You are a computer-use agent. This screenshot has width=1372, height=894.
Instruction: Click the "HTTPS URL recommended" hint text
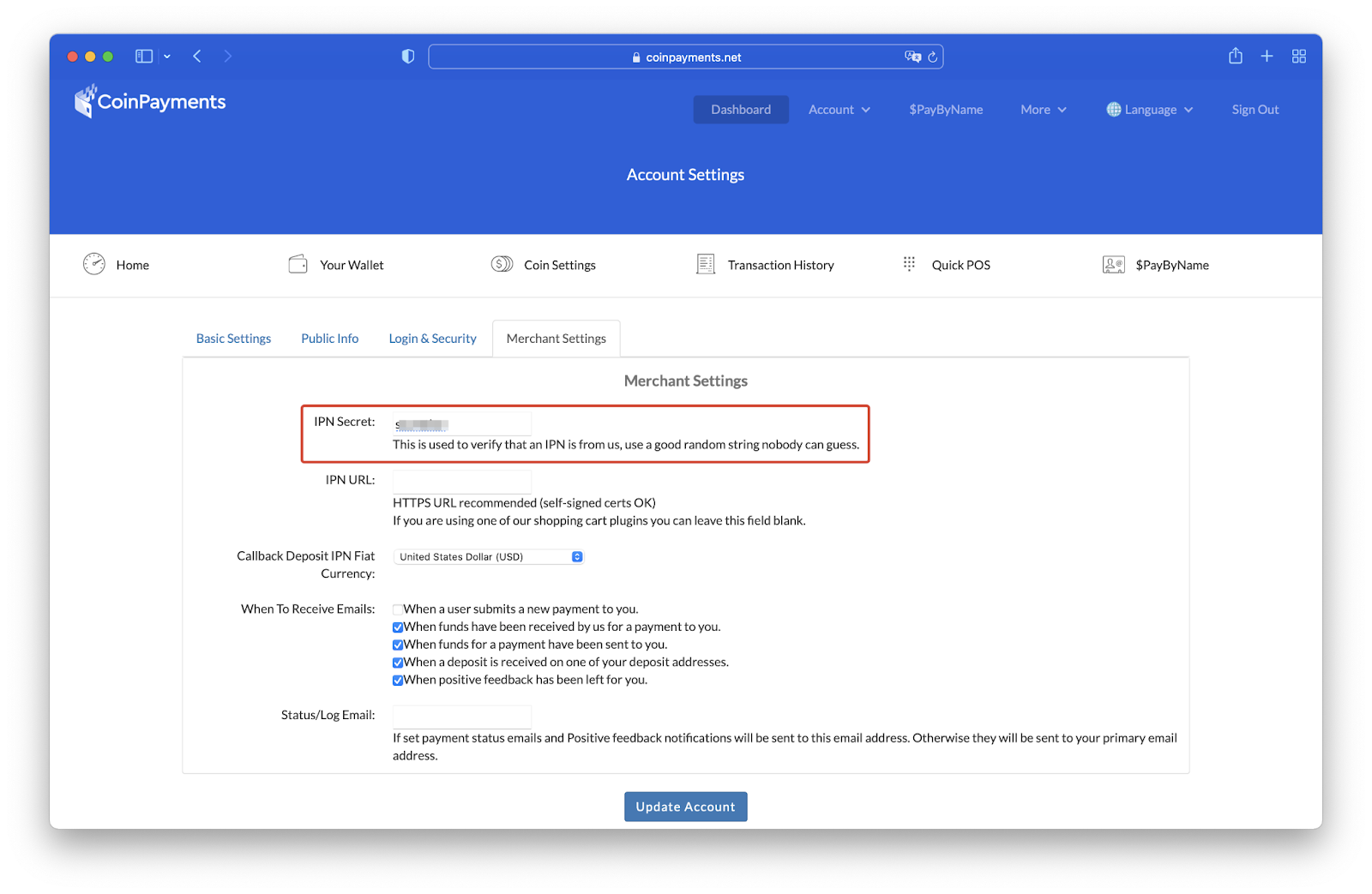pyautogui.click(x=525, y=503)
